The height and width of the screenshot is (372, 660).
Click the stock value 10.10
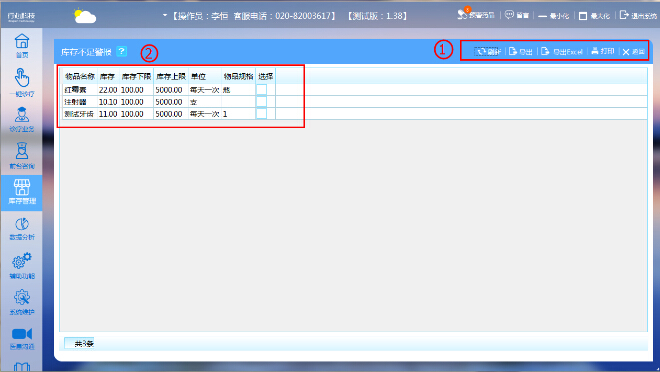click(x=108, y=102)
